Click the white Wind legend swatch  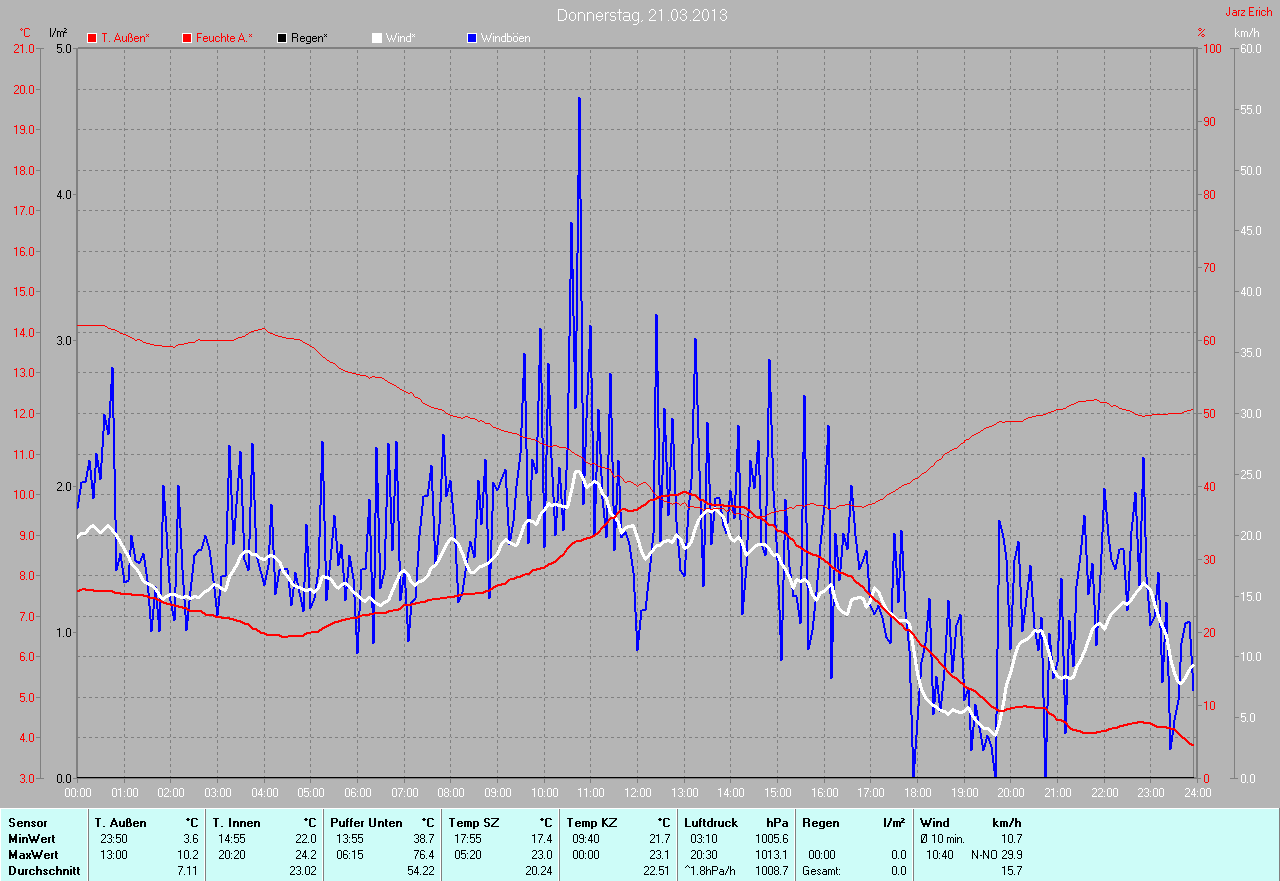[377, 38]
